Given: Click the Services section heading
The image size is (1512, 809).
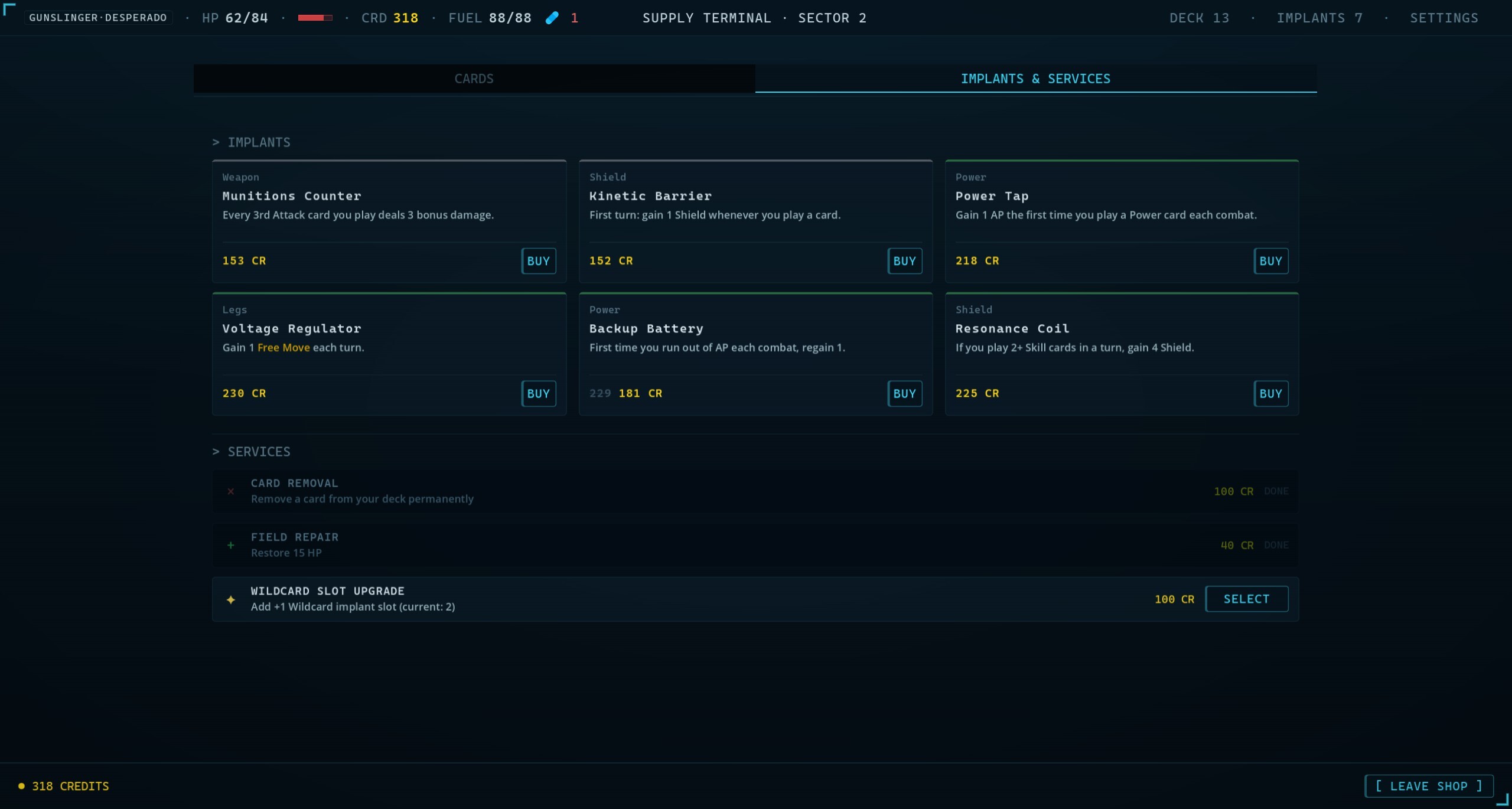Looking at the screenshot, I should (252, 452).
